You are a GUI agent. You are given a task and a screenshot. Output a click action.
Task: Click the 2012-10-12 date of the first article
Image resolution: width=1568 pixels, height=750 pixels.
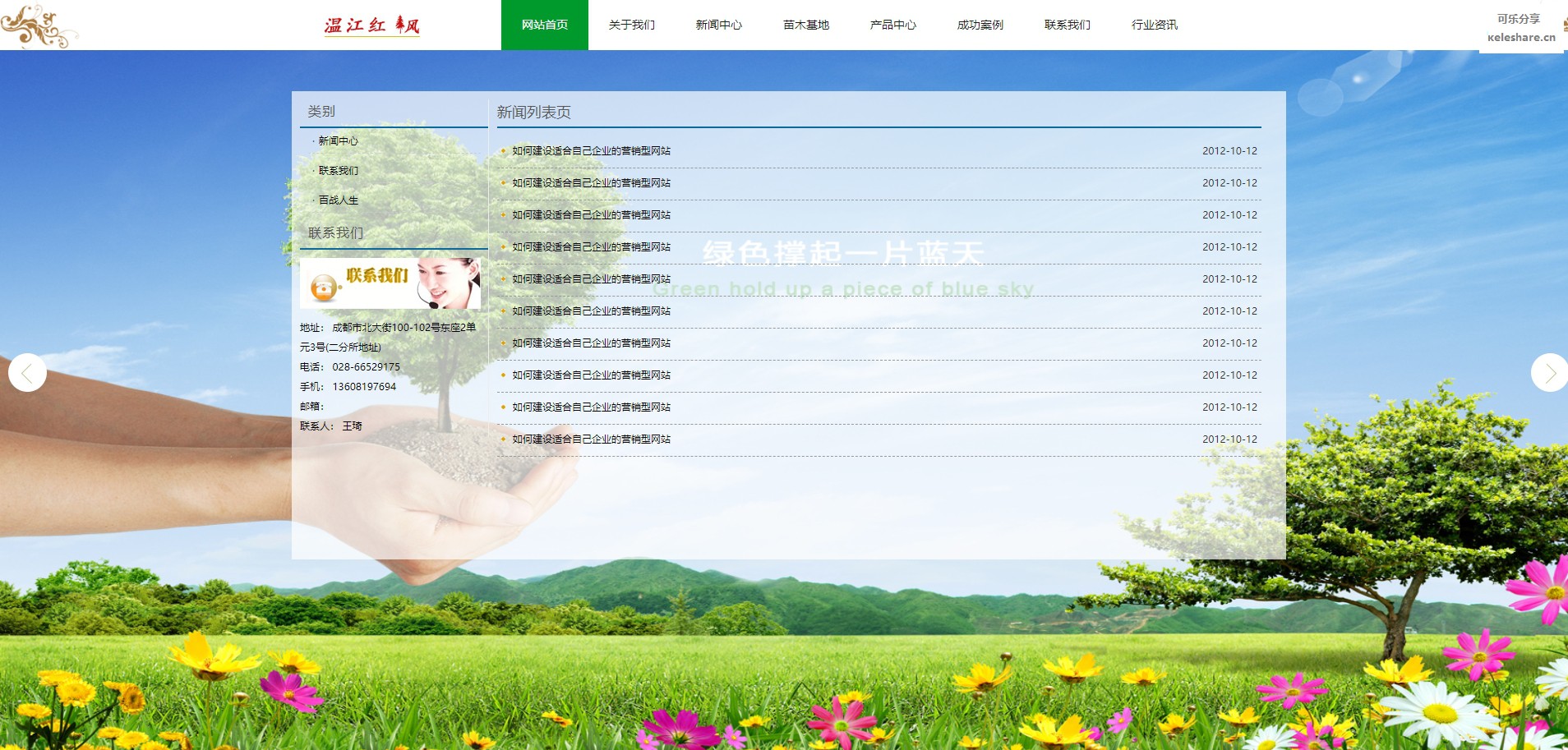1229,151
